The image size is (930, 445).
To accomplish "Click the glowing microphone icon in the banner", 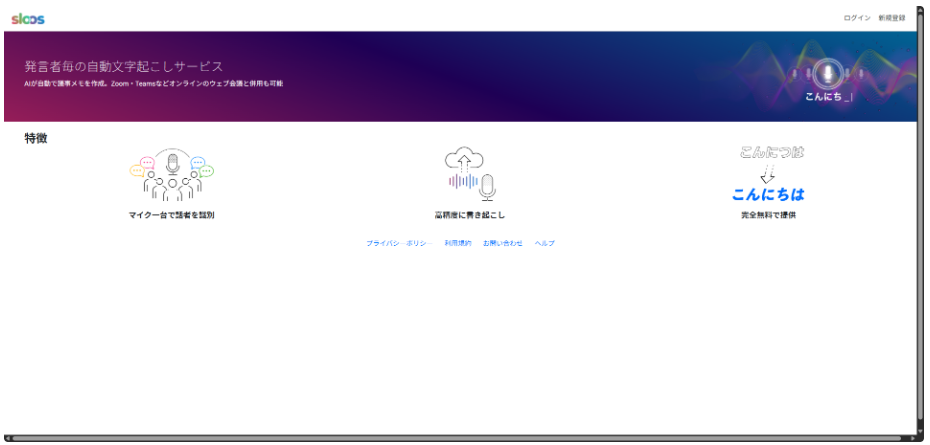I will [825, 73].
